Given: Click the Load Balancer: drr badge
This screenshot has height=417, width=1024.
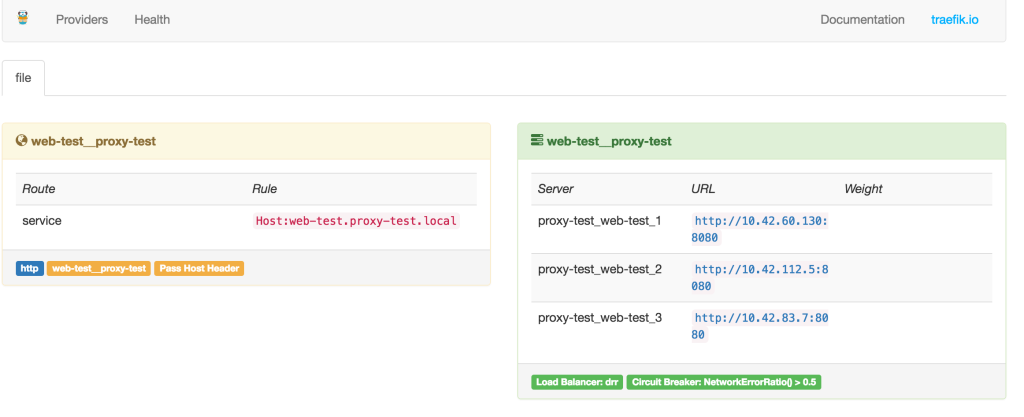Looking at the screenshot, I should pos(576,382).
